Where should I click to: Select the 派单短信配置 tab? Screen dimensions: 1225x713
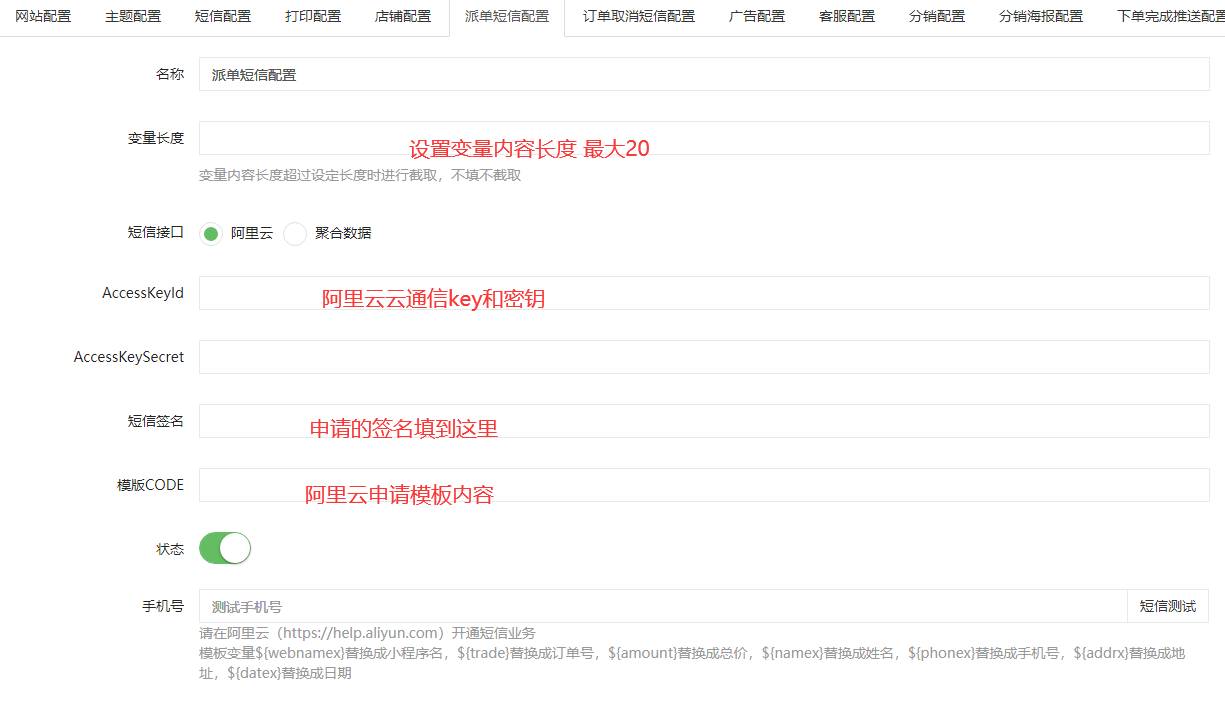507,17
